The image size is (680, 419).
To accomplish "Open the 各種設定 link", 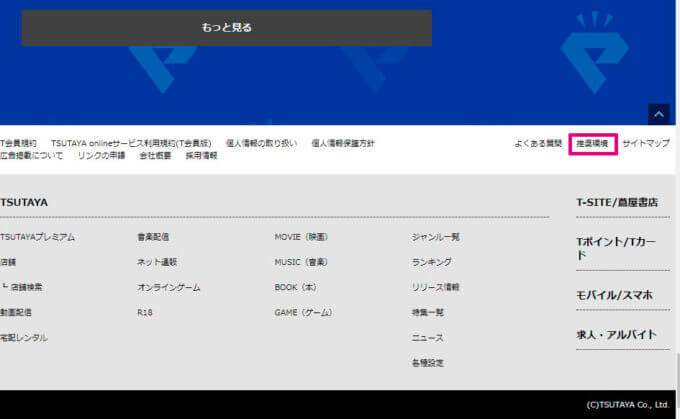I will click(x=428, y=363).
